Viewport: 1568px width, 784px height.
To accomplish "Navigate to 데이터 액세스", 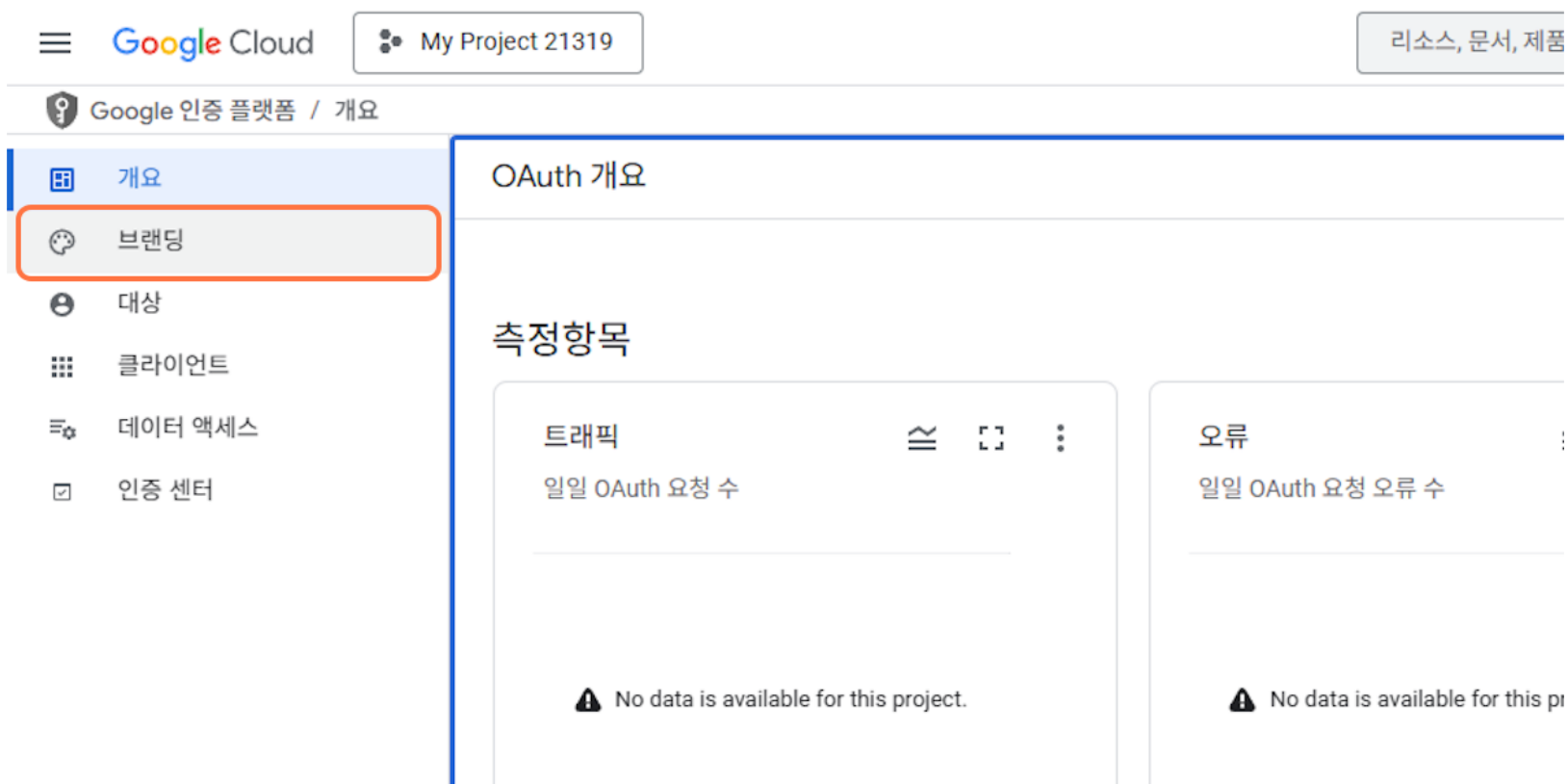I will [227, 428].
